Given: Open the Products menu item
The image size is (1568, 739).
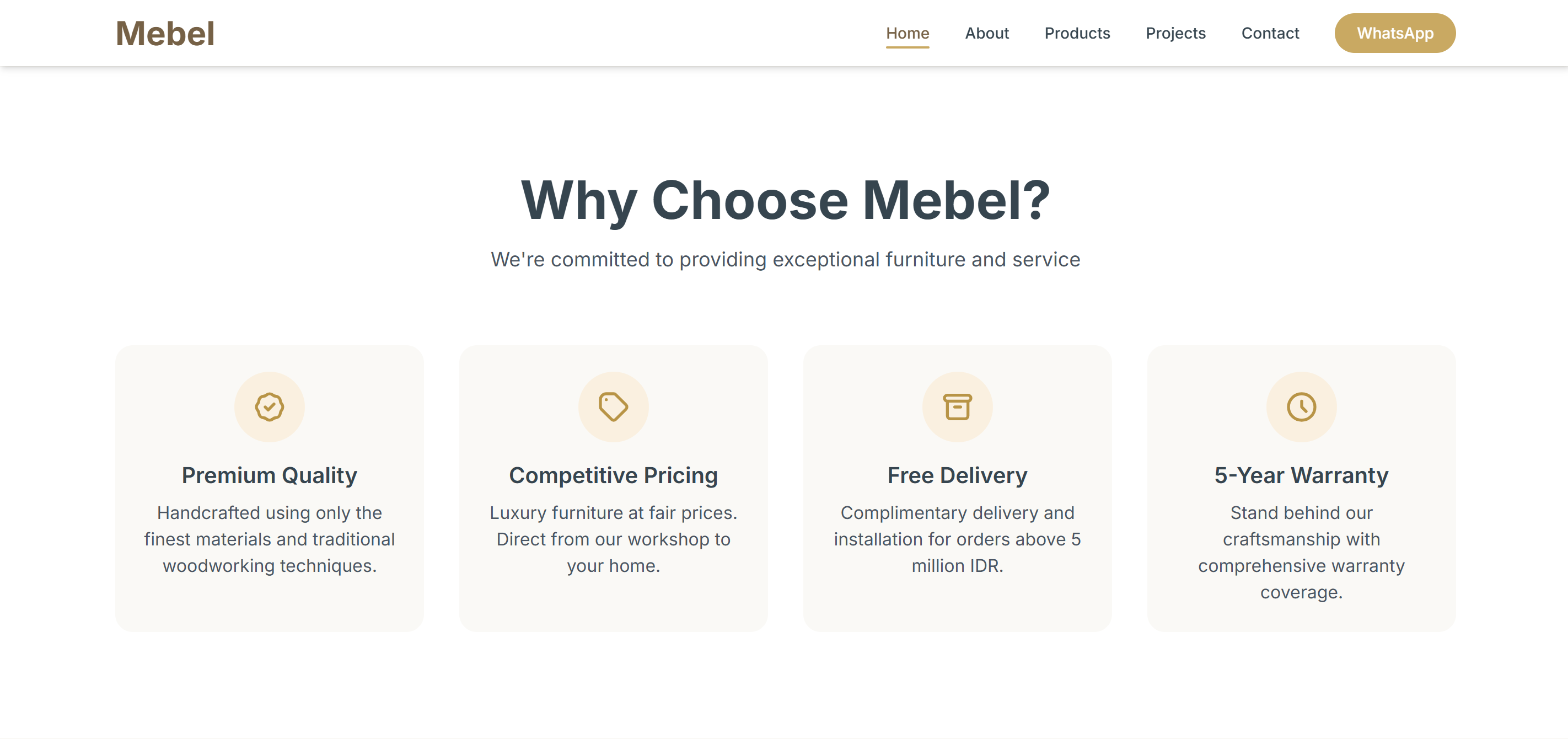Looking at the screenshot, I should coord(1077,34).
